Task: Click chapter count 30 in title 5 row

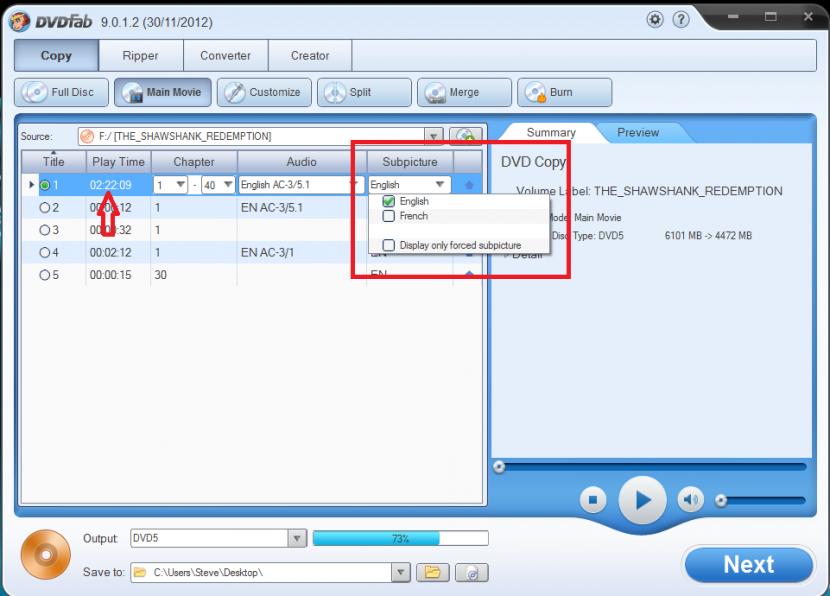Action: (160, 275)
